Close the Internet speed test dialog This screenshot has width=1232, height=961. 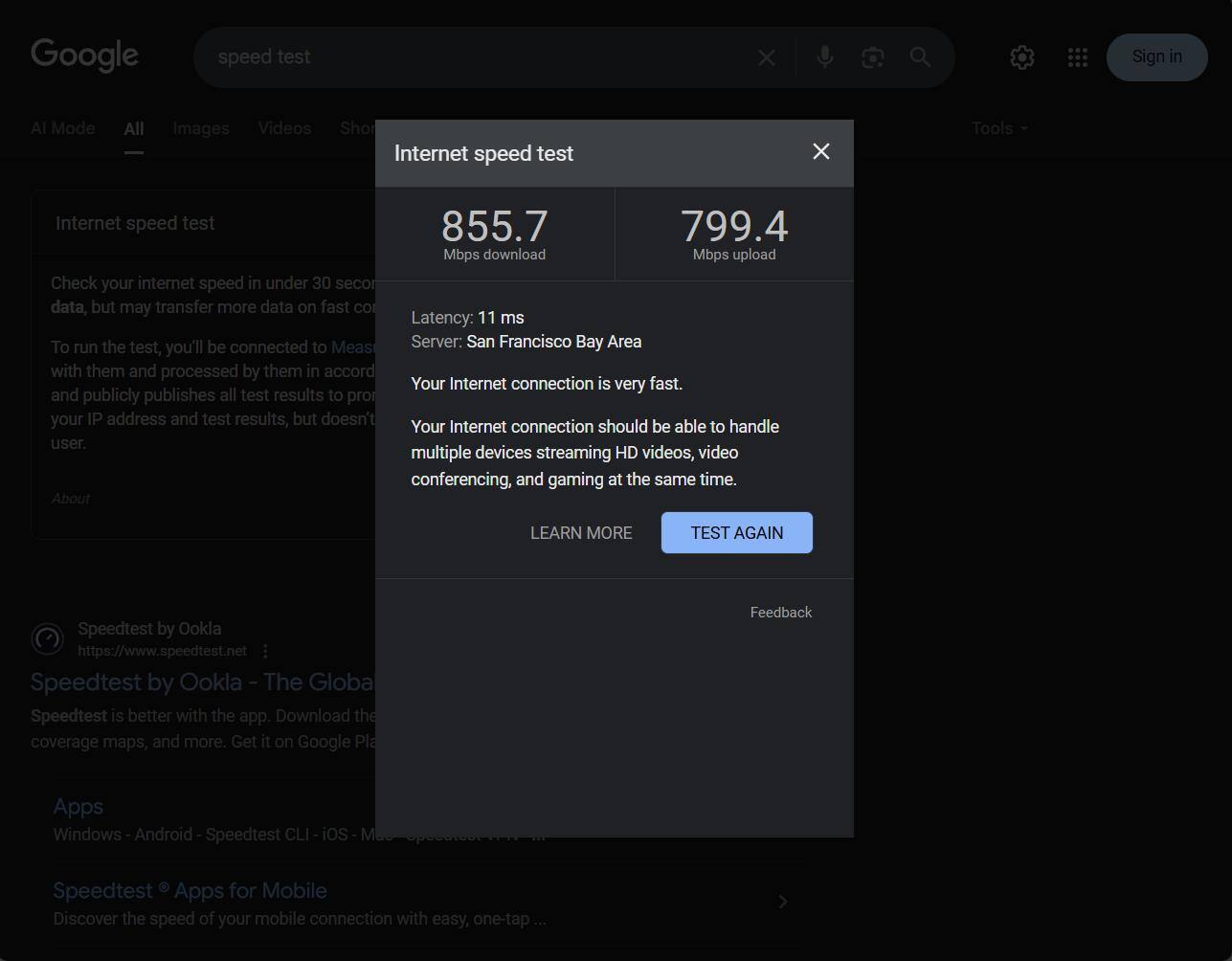(x=820, y=152)
